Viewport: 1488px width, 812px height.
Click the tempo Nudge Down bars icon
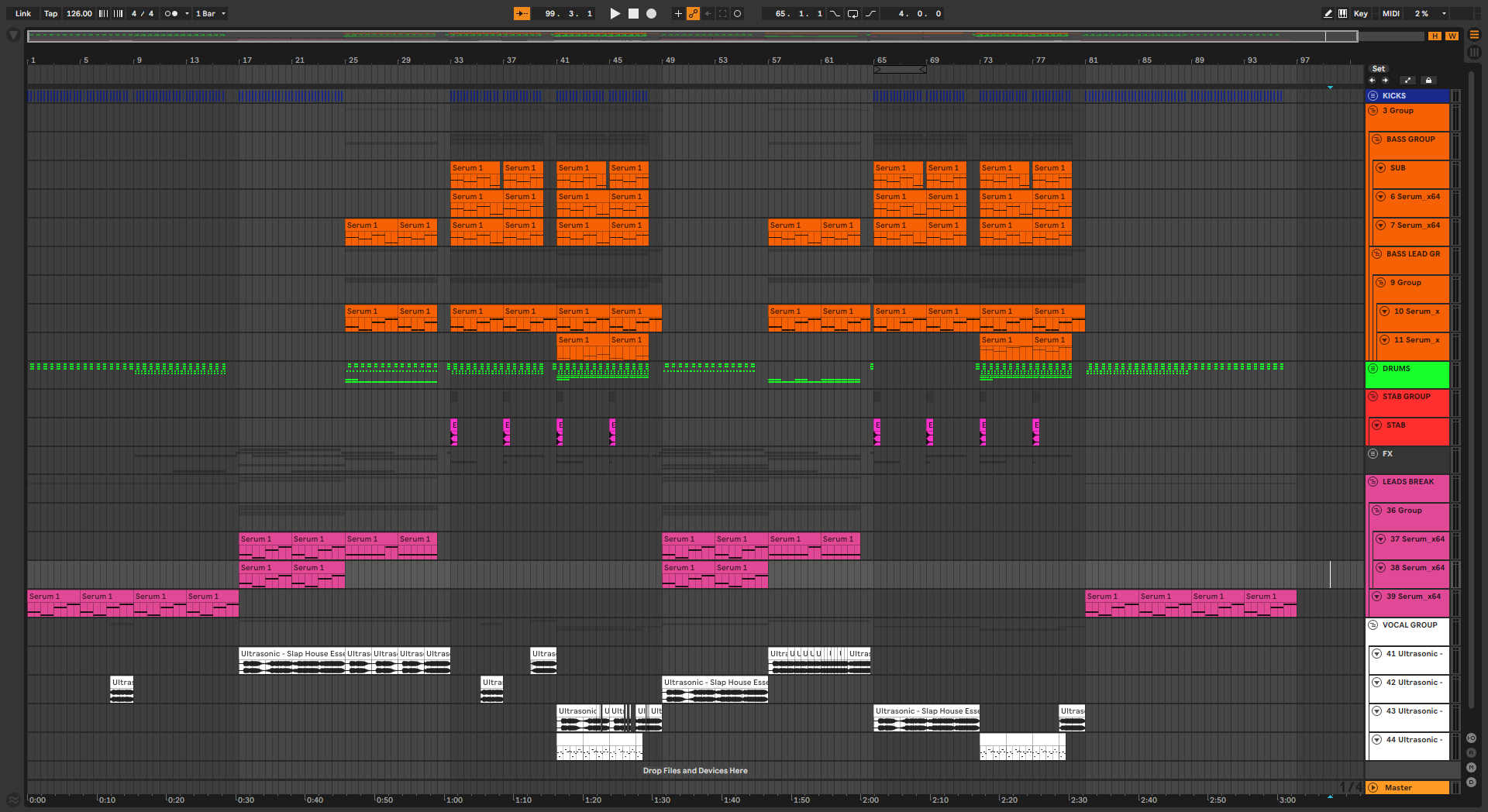click(103, 13)
